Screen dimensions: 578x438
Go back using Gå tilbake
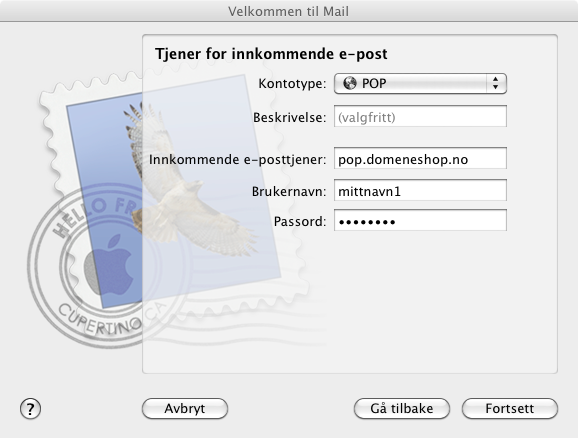[401, 409]
